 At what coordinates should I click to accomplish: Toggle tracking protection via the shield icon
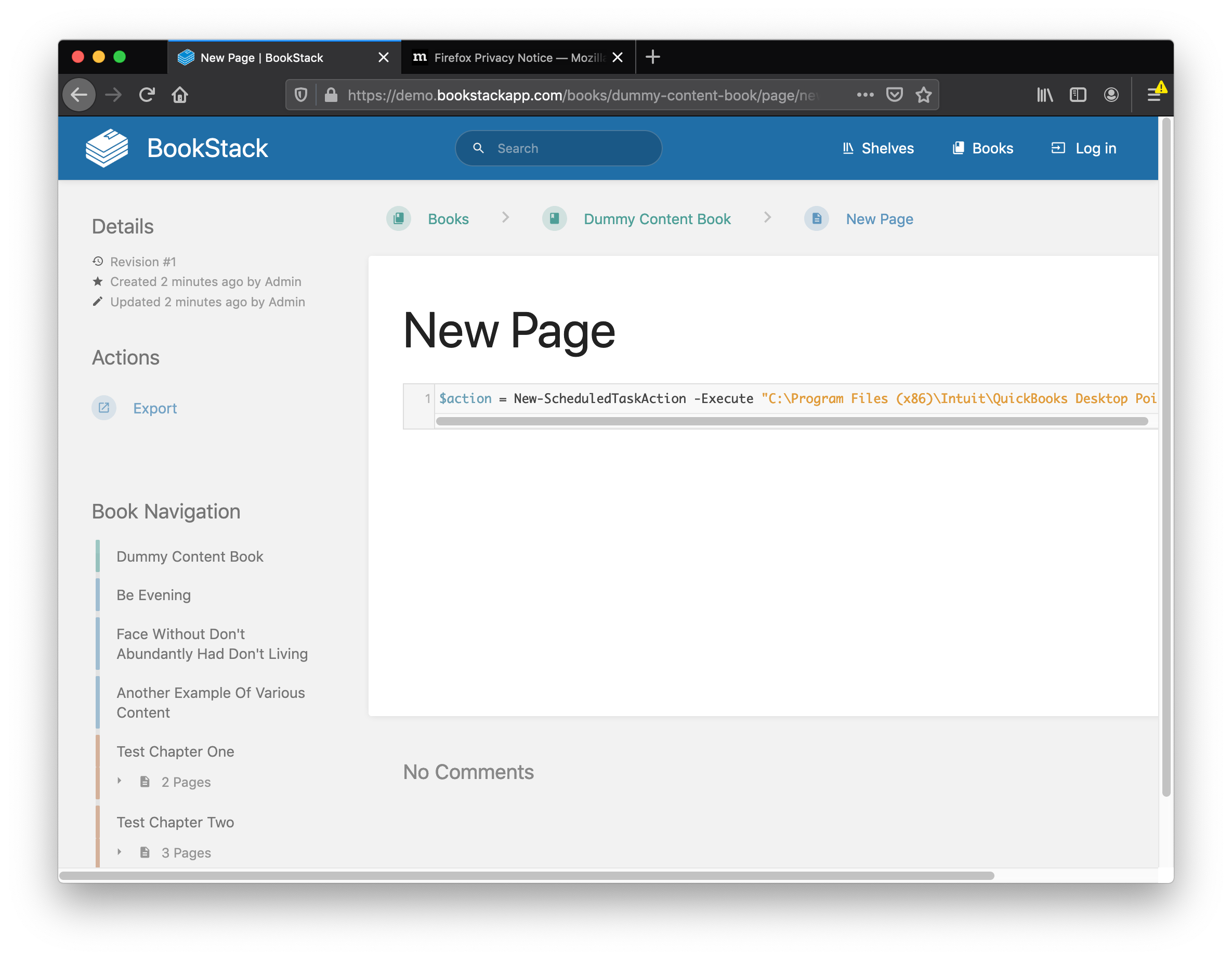[300, 94]
